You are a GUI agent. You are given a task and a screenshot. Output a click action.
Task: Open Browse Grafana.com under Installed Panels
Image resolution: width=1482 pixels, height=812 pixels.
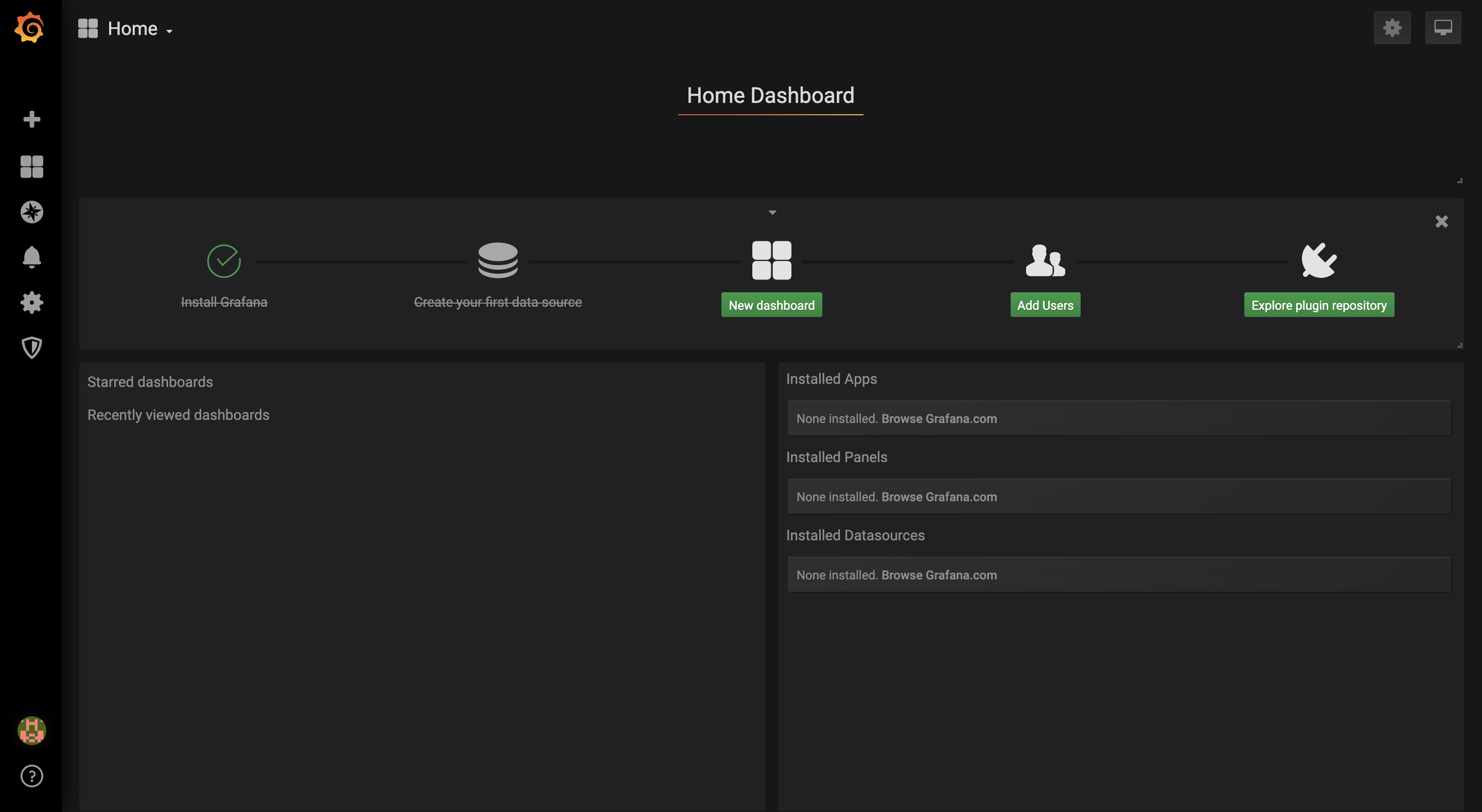coord(939,497)
